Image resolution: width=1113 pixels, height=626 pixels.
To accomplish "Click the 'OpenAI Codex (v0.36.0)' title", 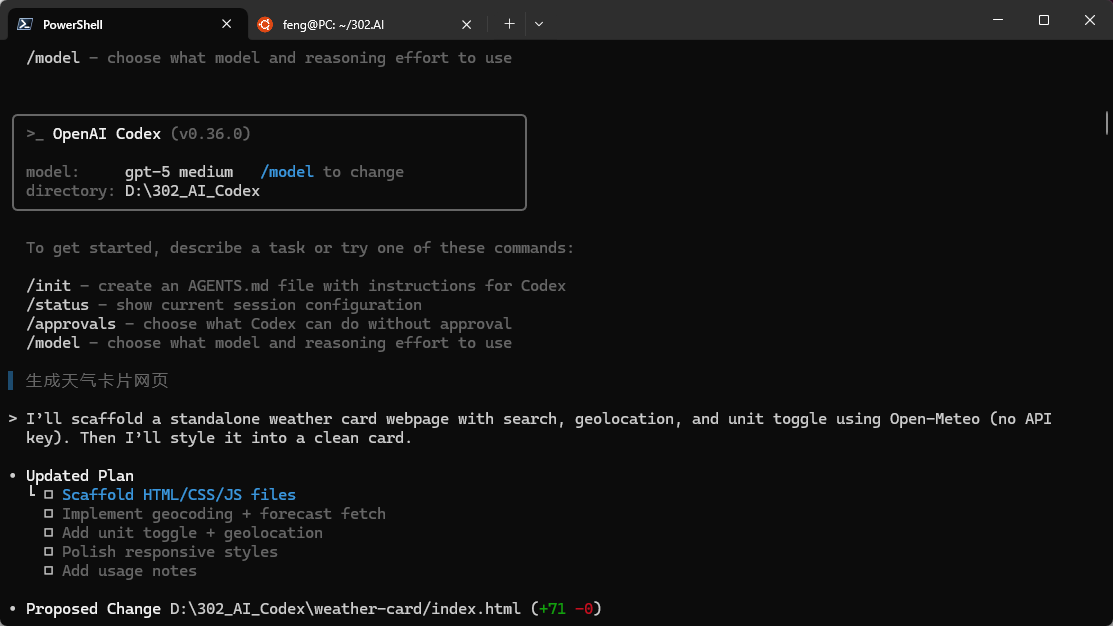I will pyautogui.click(x=151, y=134).
